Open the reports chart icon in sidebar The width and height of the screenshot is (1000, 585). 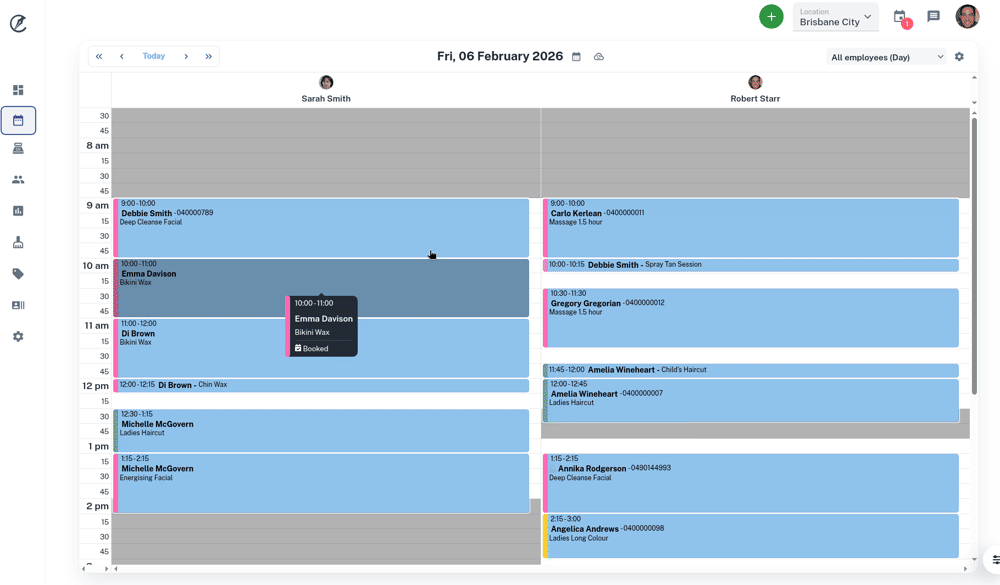[18, 211]
